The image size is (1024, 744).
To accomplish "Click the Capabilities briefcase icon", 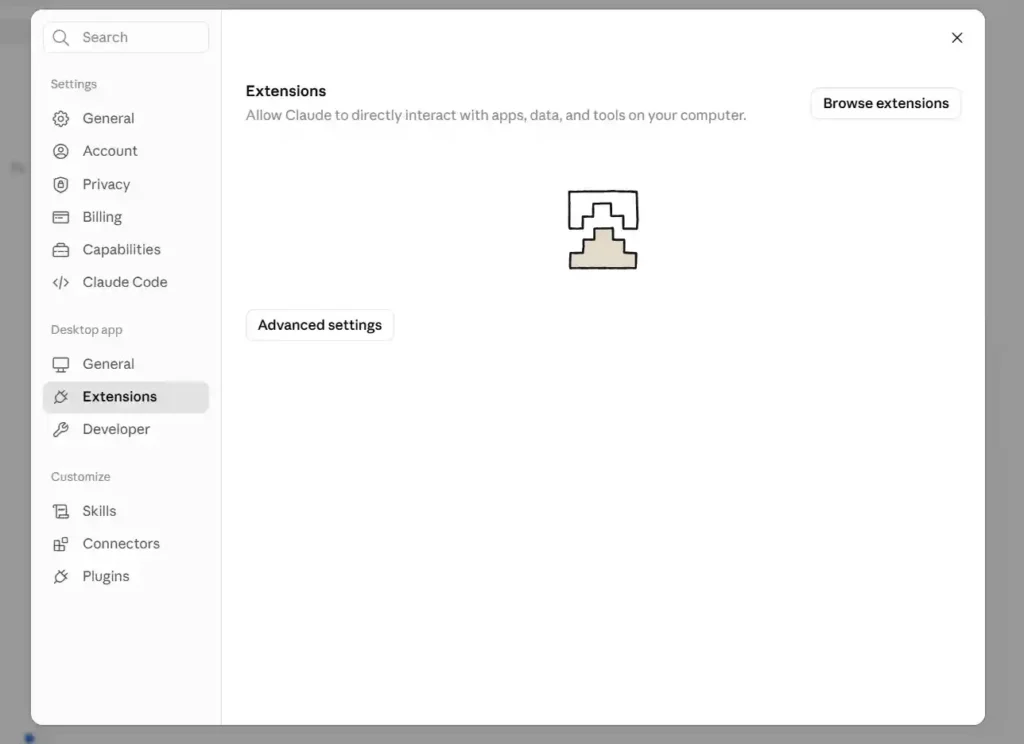I will (61, 250).
